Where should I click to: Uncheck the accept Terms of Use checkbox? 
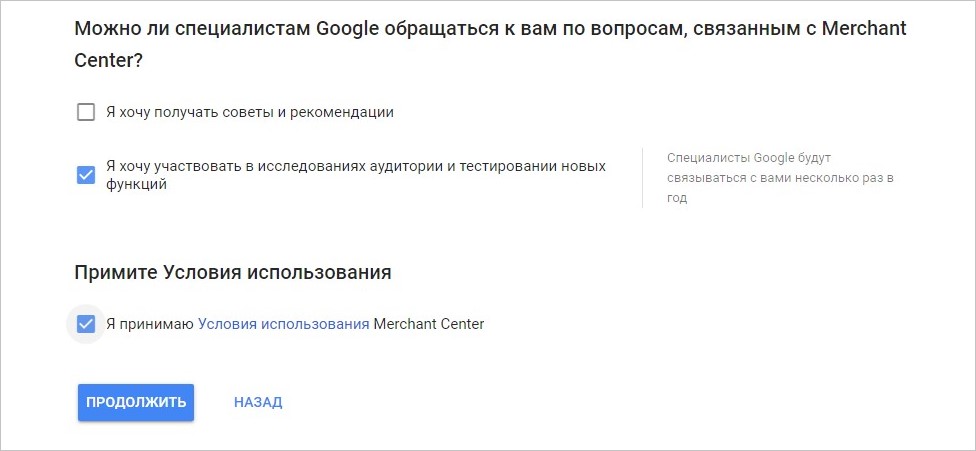[x=86, y=324]
